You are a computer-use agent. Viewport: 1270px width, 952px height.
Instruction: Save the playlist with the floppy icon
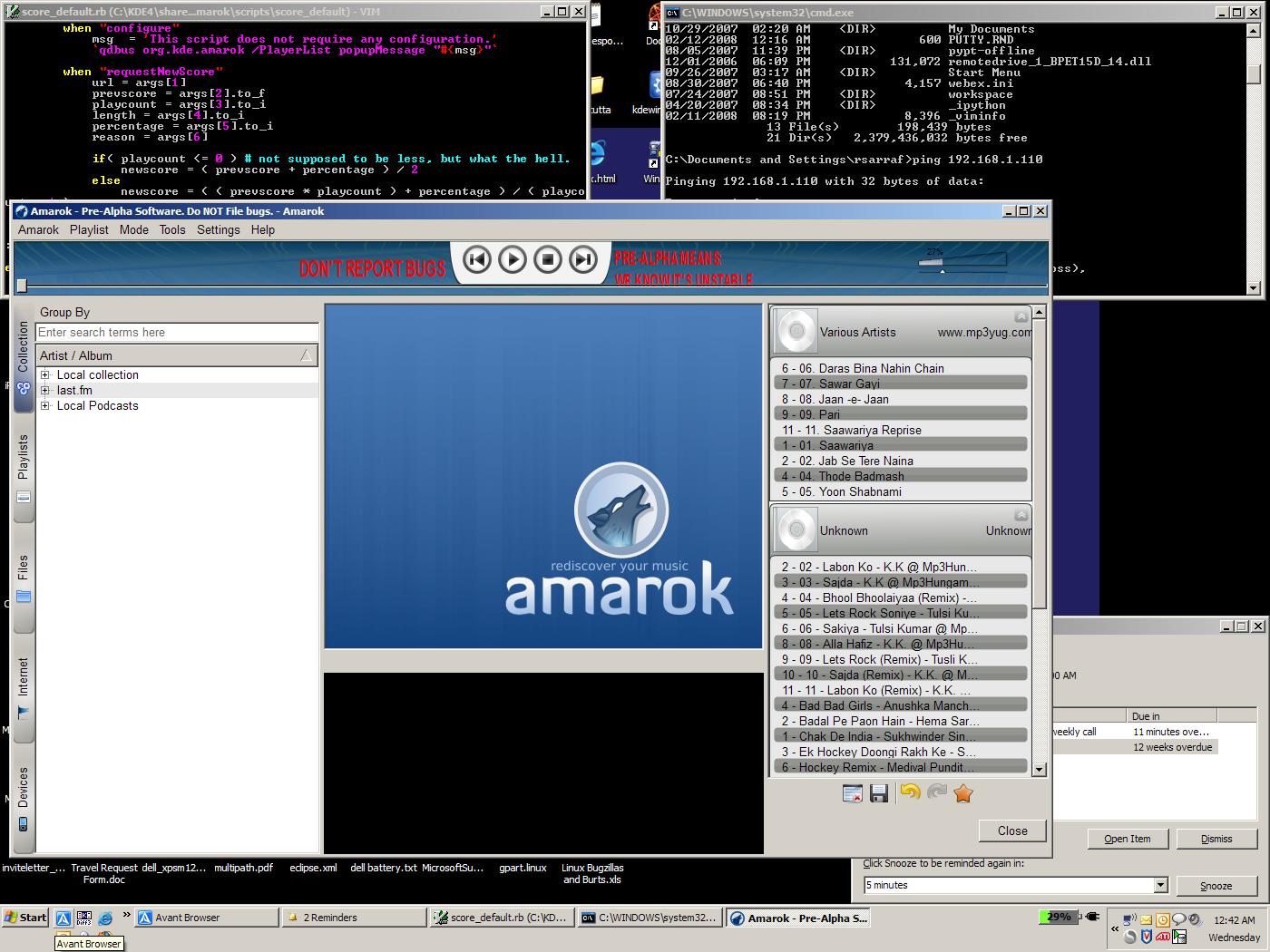pos(878,793)
